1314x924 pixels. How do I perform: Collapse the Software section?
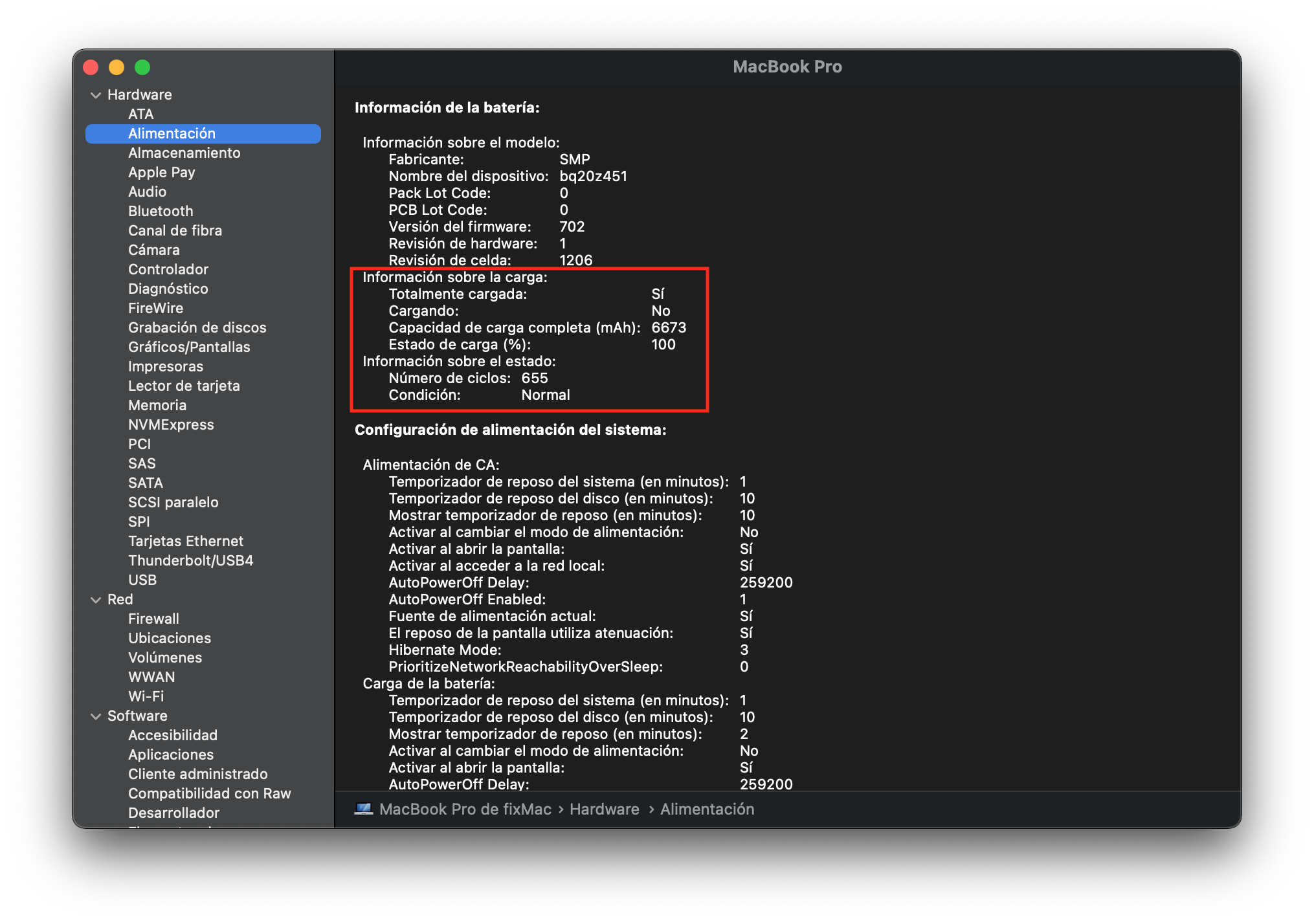[x=95, y=716]
